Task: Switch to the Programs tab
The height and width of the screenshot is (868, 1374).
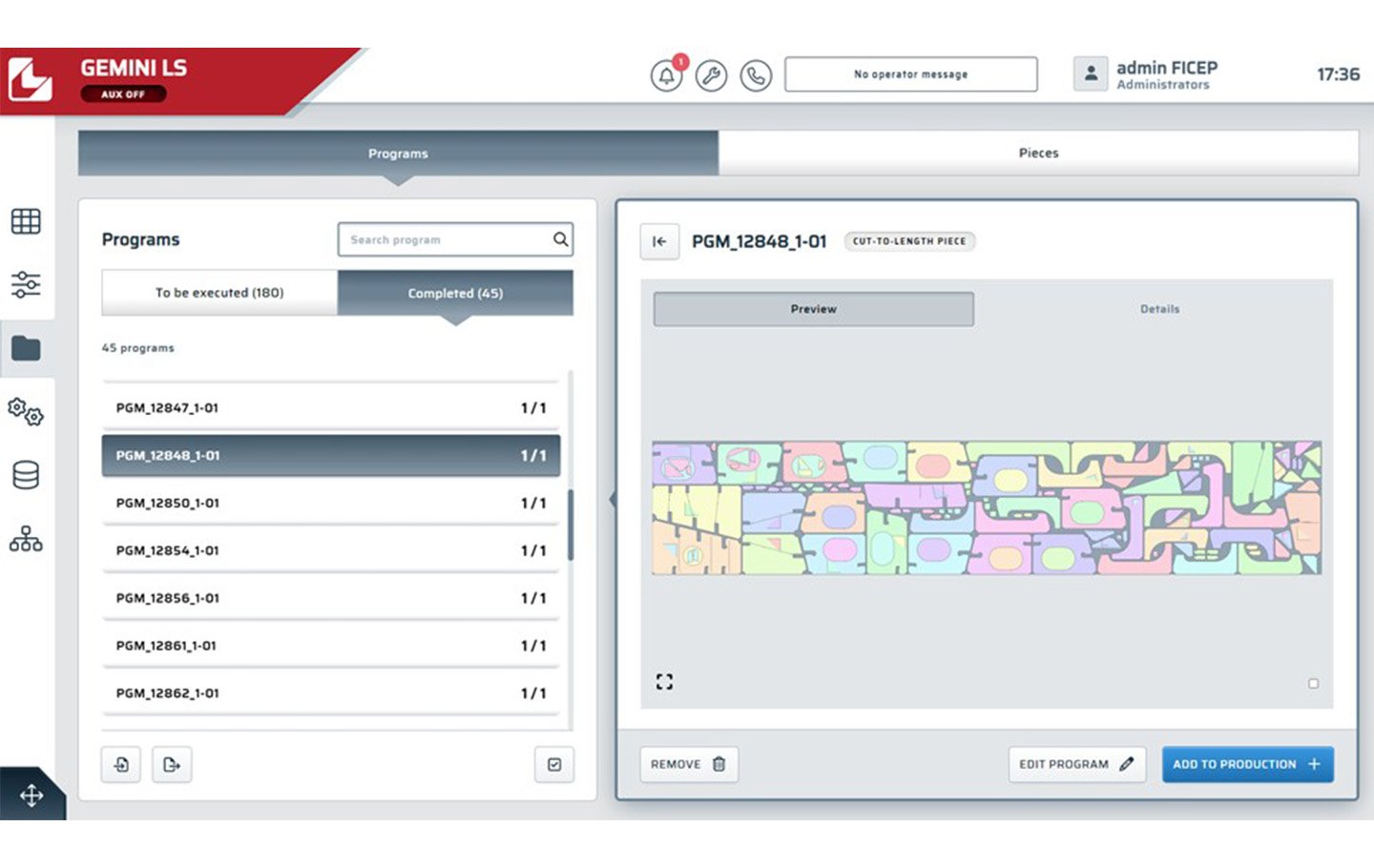Action: (398, 153)
